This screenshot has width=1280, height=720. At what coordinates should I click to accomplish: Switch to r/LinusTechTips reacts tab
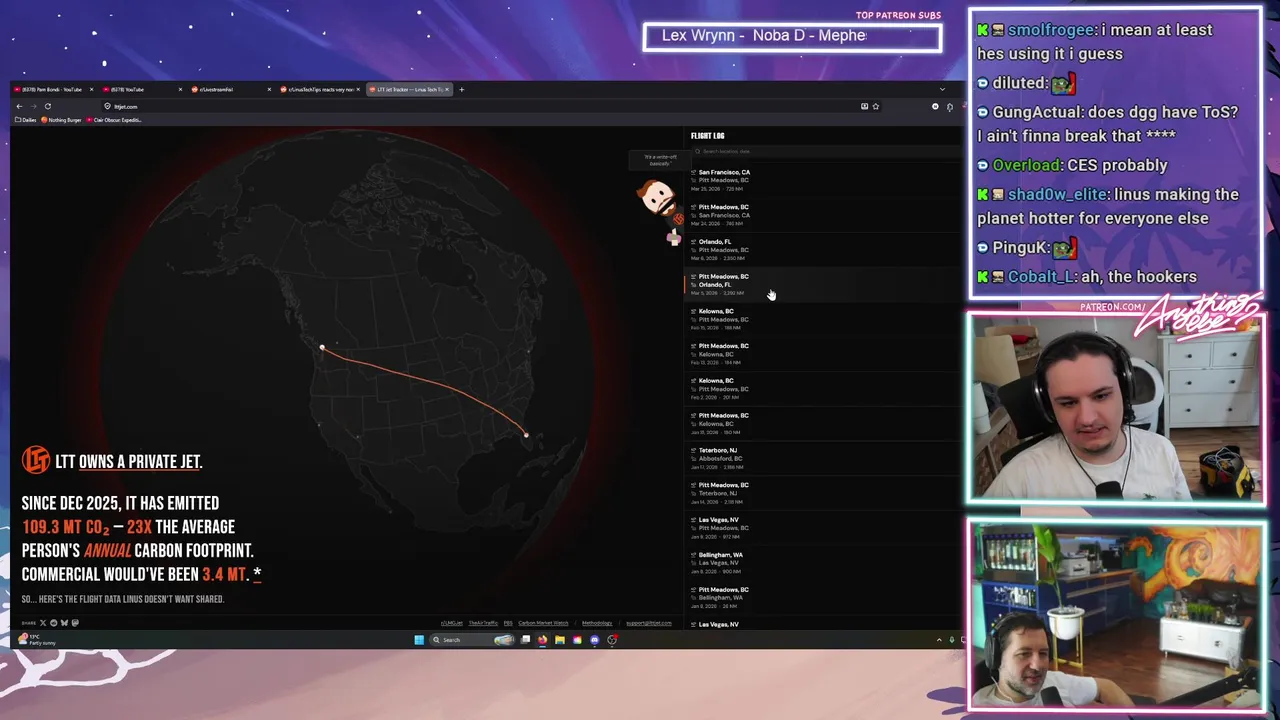[318, 89]
